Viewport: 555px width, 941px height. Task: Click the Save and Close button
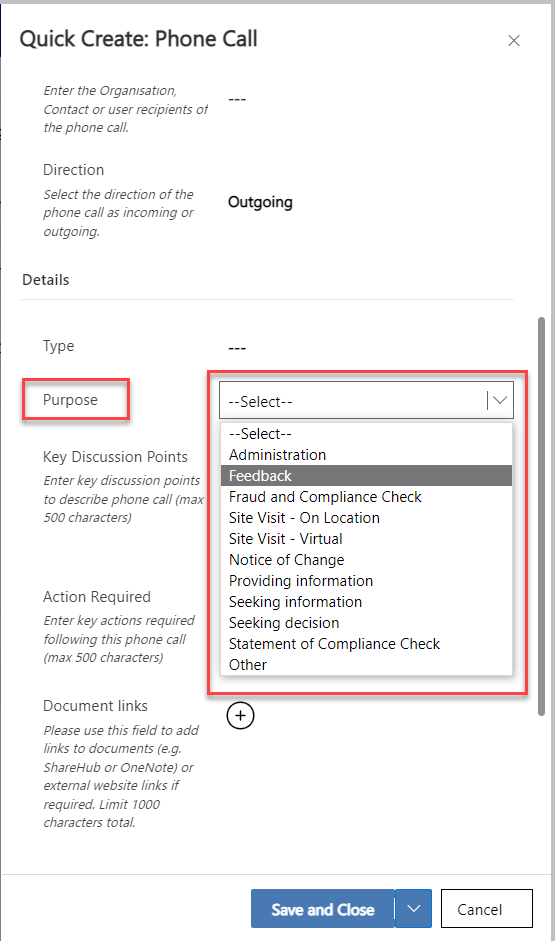tap(323, 909)
